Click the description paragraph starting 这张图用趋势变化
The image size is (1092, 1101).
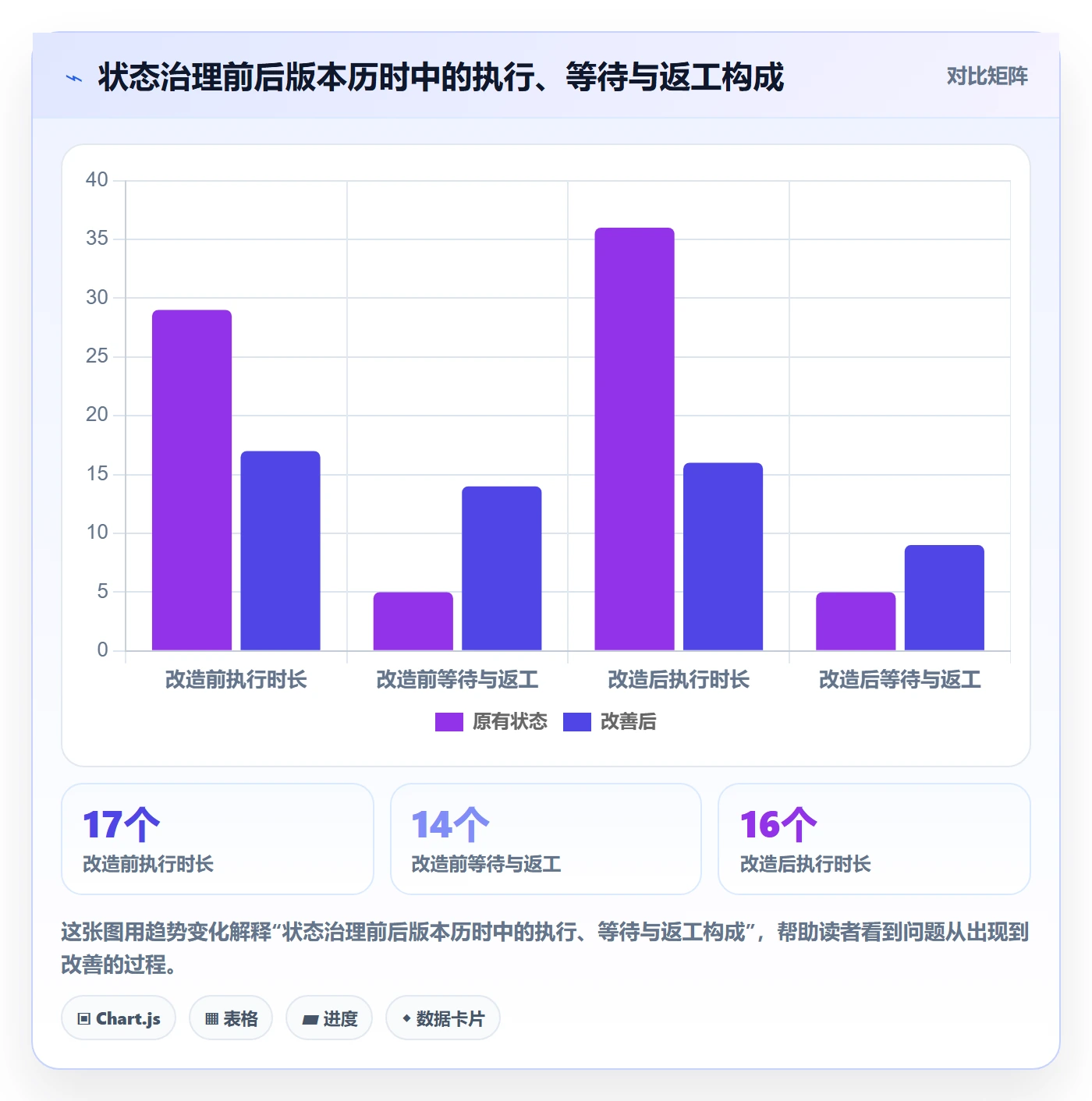(x=545, y=948)
